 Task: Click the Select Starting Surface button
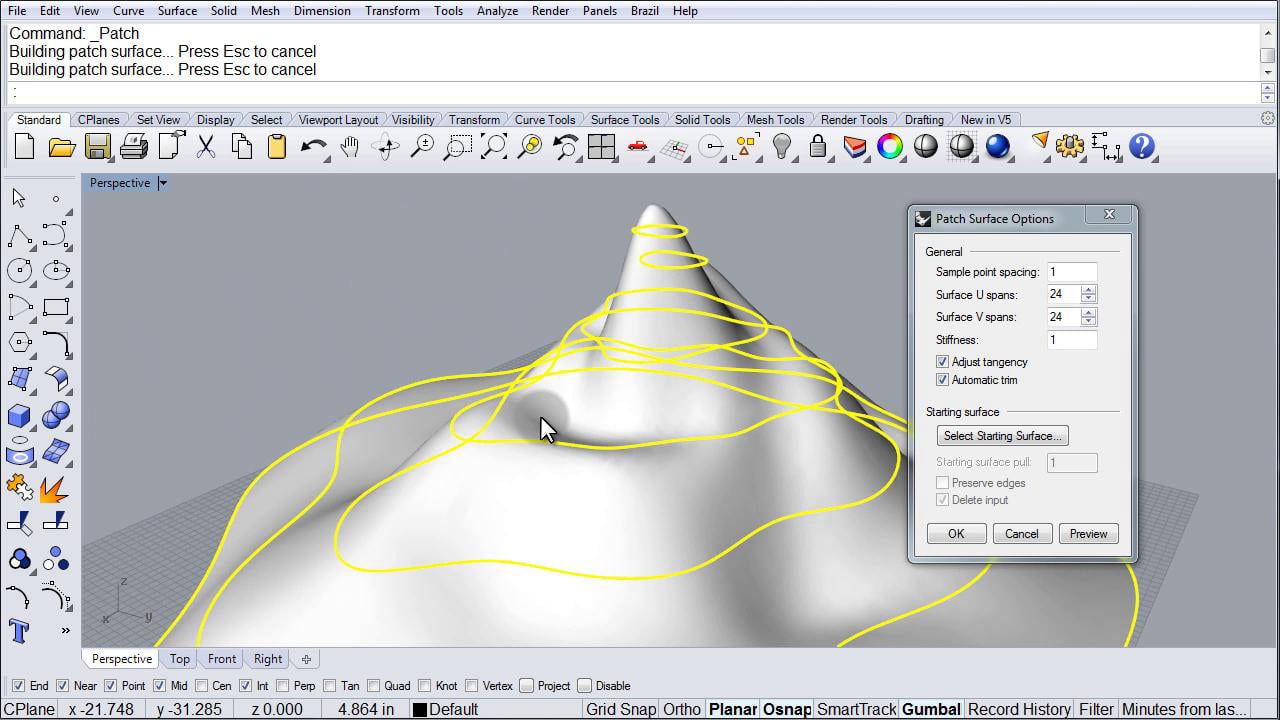1003,436
